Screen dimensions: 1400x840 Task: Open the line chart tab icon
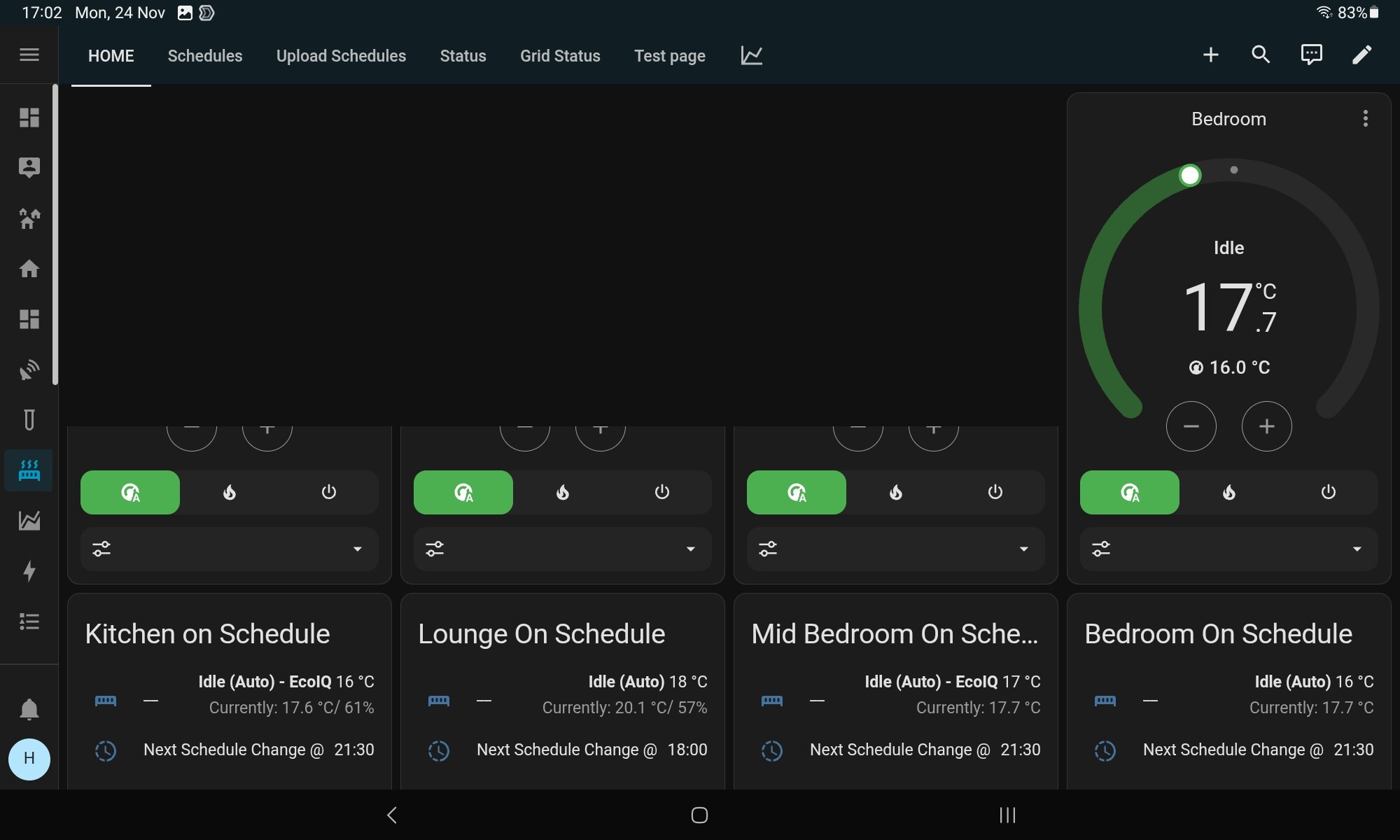(752, 55)
